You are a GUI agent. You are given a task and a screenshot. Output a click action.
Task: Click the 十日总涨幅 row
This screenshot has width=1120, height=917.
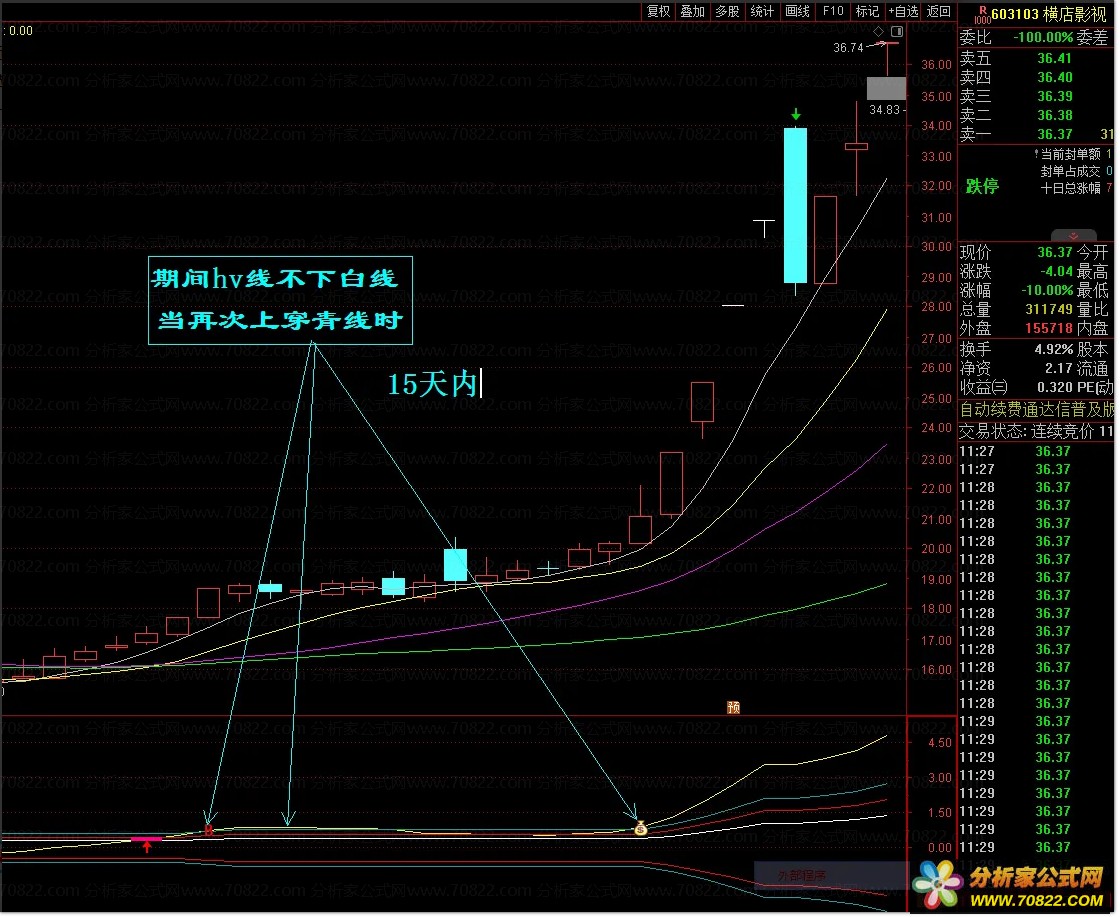pyautogui.click(x=1076, y=189)
